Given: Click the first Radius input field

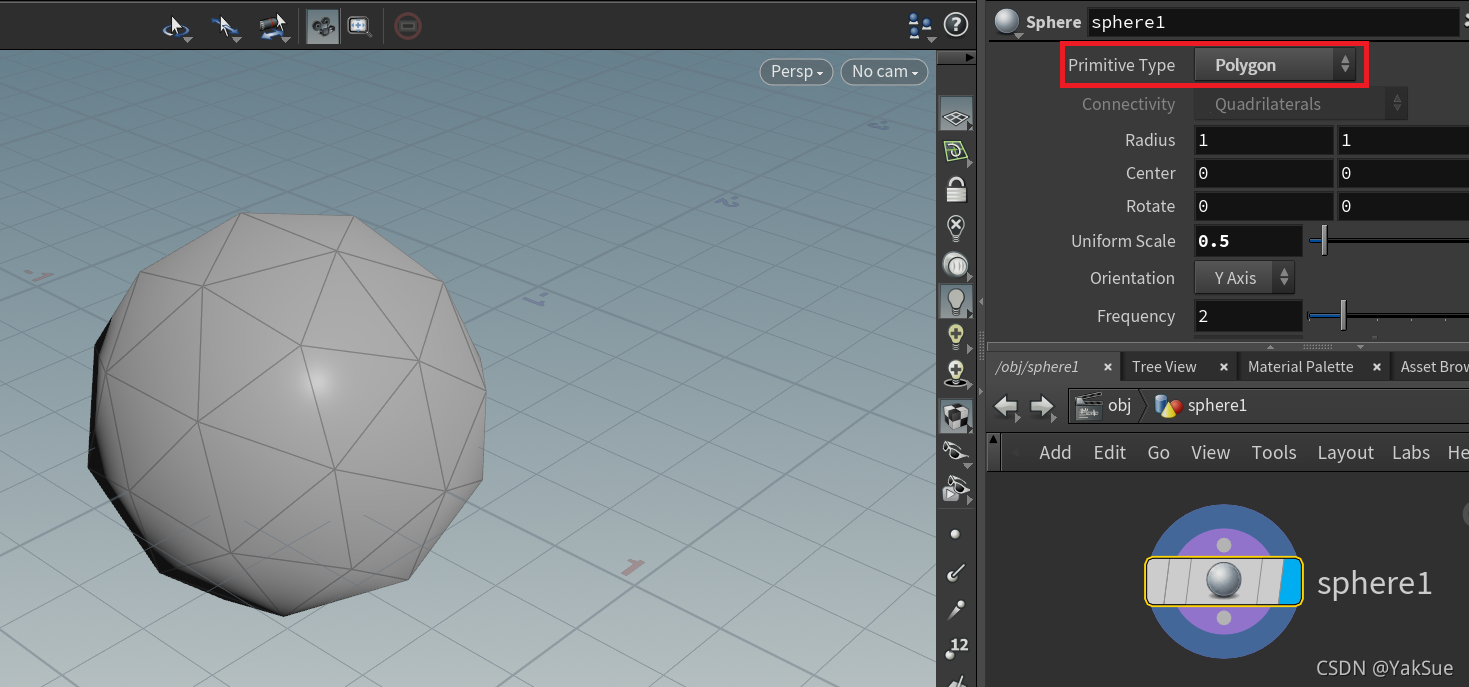Looking at the screenshot, I should pos(1264,140).
